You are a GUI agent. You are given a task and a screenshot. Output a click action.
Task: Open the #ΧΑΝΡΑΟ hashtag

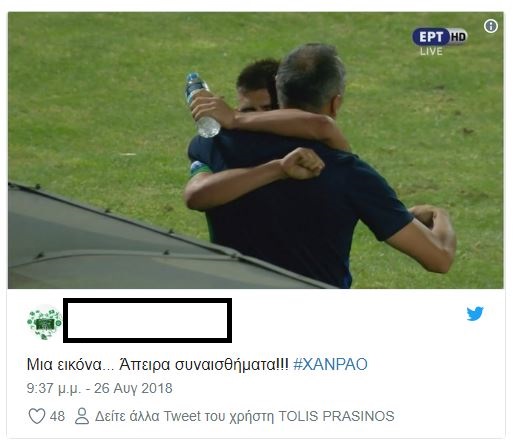point(330,364)
